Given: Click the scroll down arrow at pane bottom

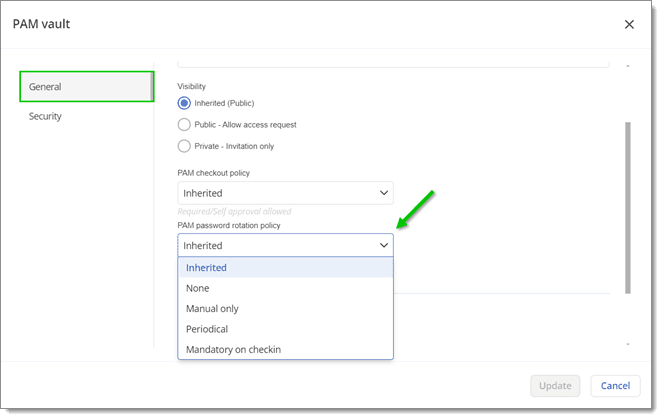Looking at the screenshot, I should (628, 344).
